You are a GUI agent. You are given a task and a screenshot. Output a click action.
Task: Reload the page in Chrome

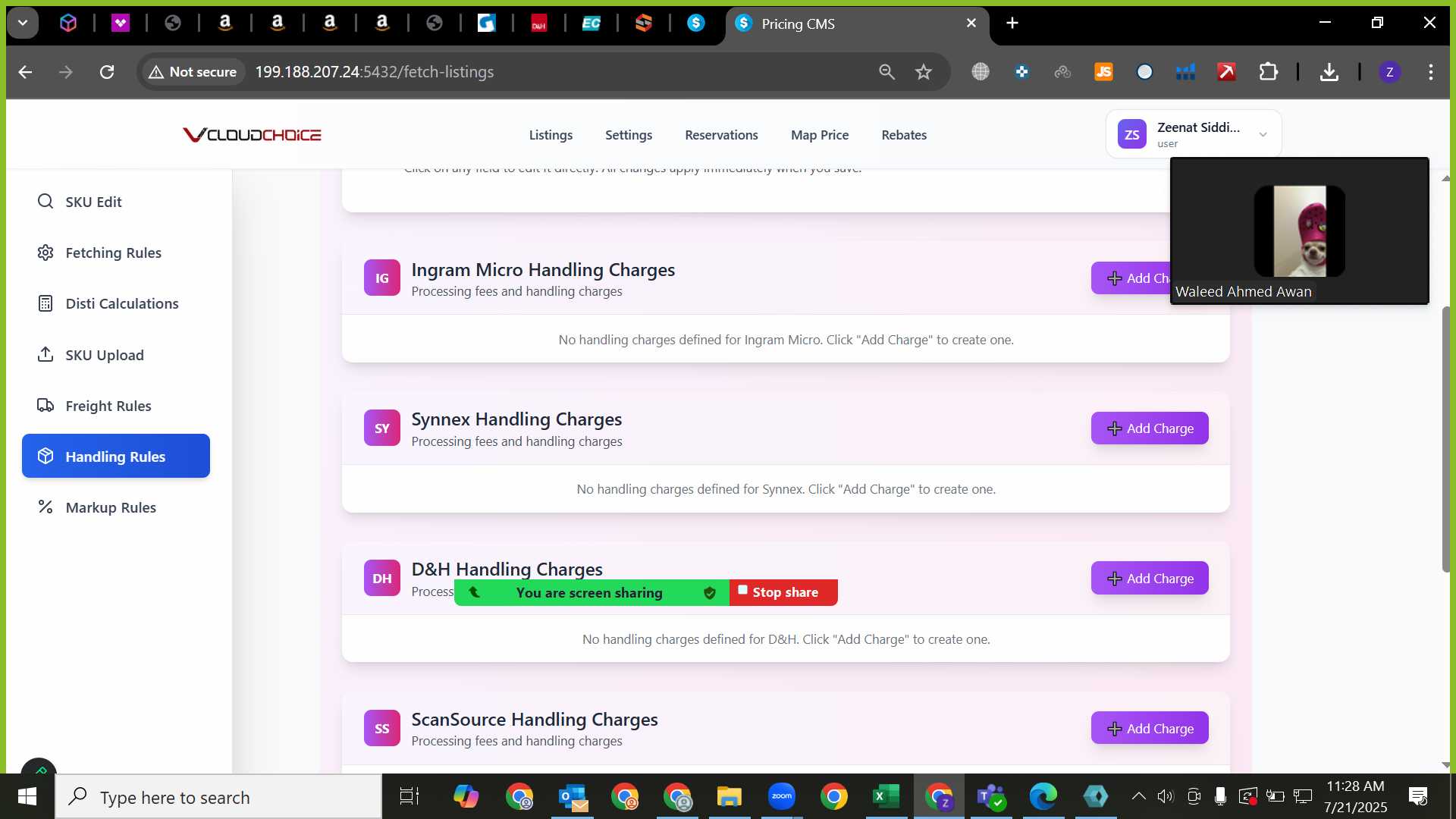click(107, 72)
